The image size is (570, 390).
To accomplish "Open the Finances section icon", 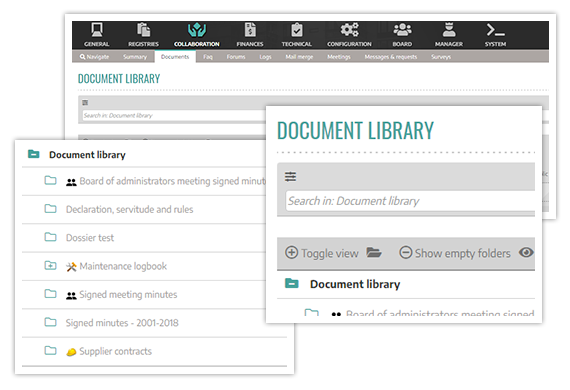I will (x=250, y=30).
